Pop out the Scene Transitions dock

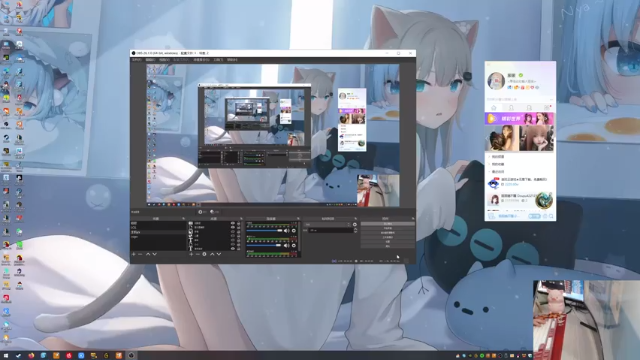click(x=356, y=218)
